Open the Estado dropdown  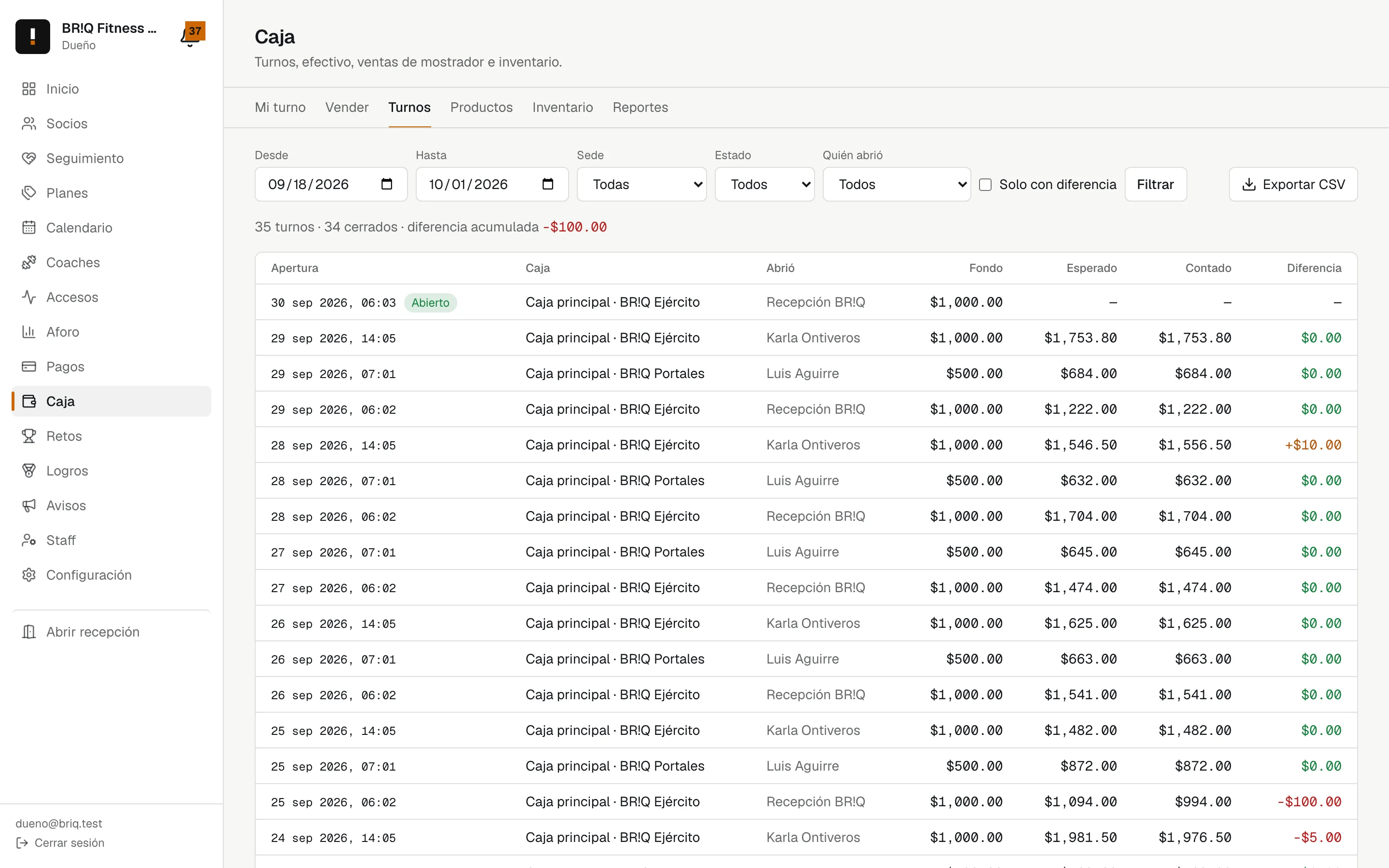(x=764, y=184)
